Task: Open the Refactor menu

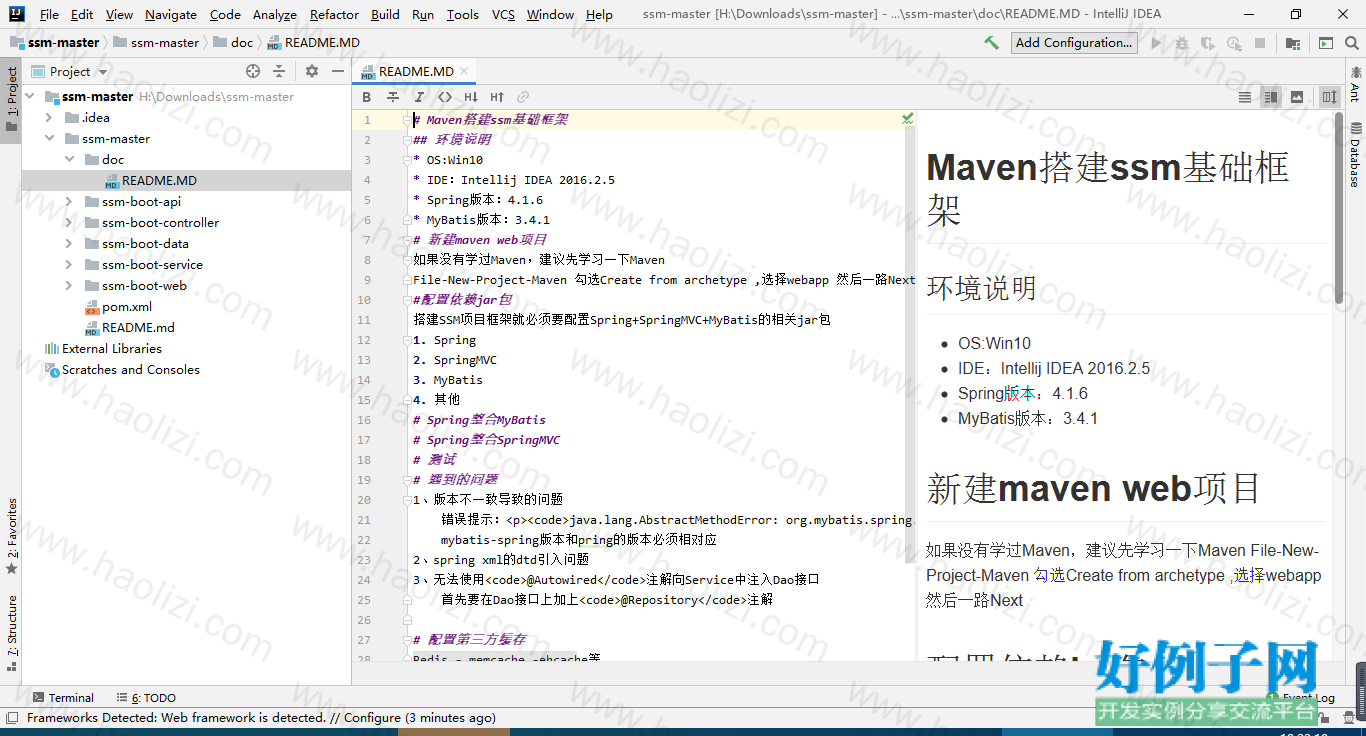Action: pyautogui.click(x=334, y=15)
